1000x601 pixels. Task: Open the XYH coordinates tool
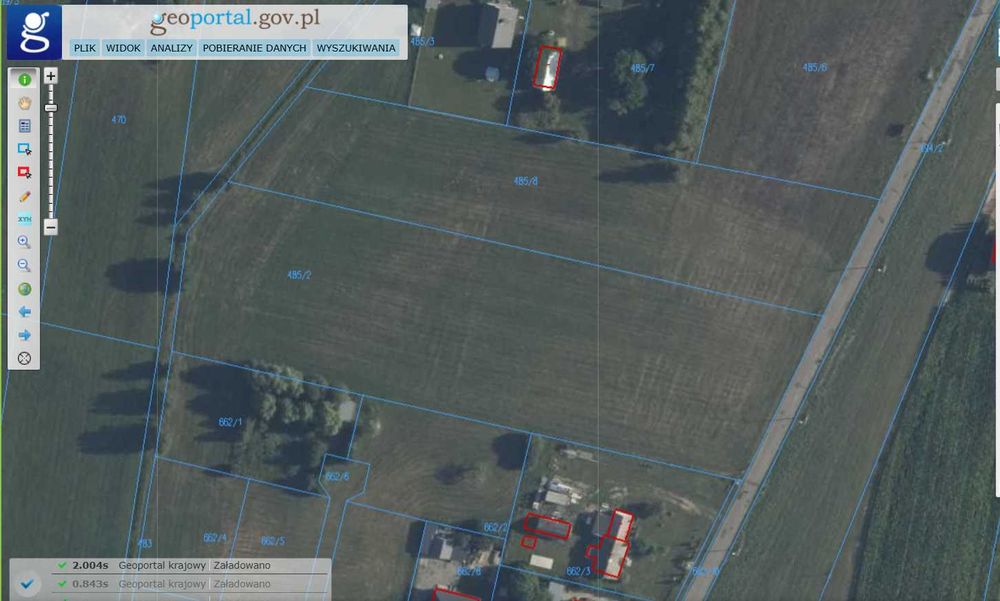point(24,219)
